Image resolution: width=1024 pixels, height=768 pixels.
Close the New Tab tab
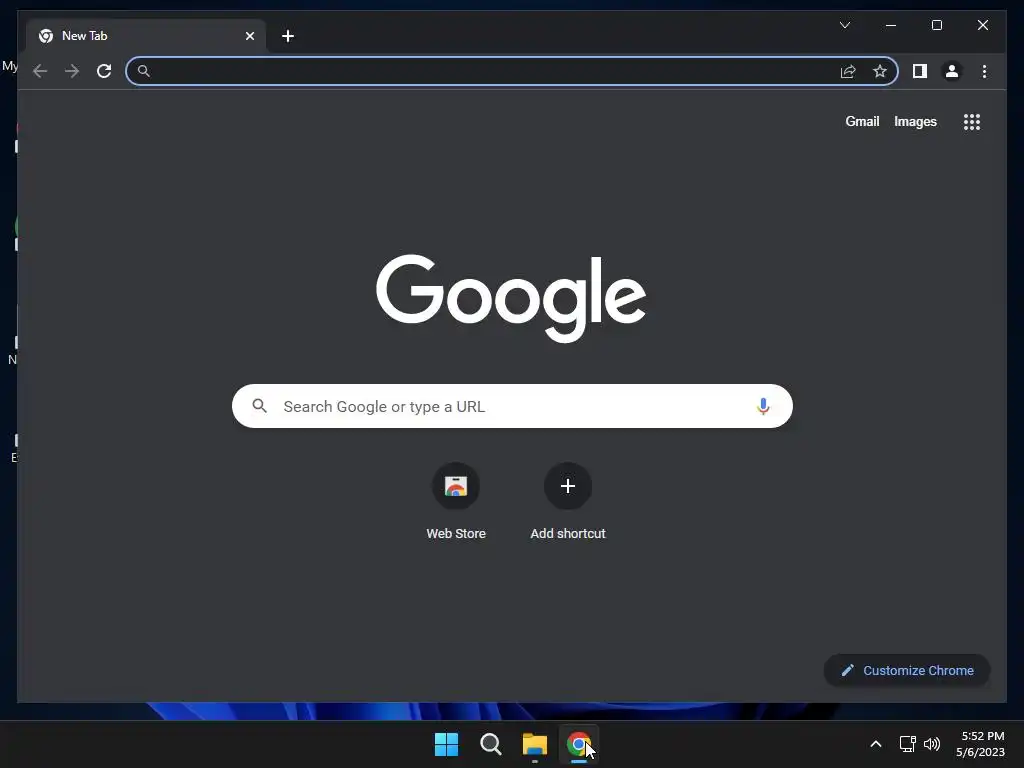pos(249,36)
